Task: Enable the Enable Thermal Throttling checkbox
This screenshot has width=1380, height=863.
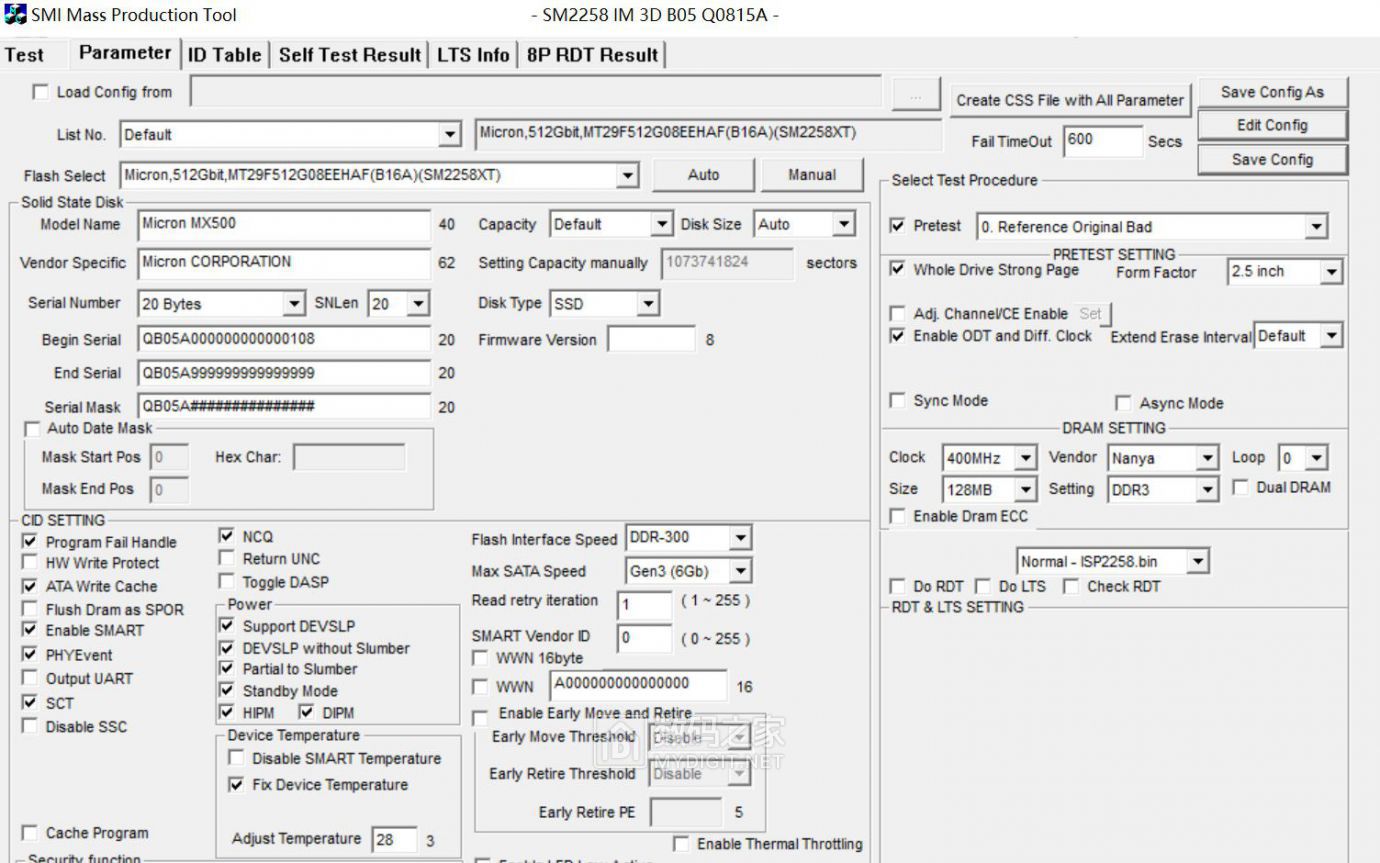Action: point(681,844)
